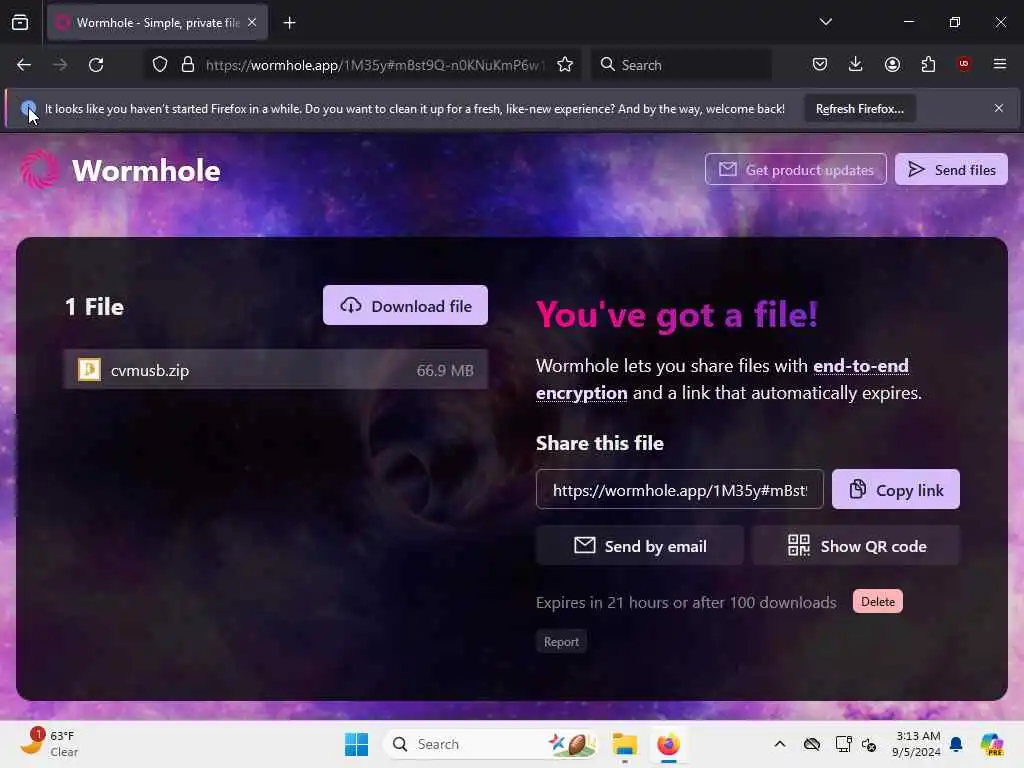This screenshot has width=1024, height=768.
Task: Open the Extensions puzzle icon
Action: coord(928,65)
